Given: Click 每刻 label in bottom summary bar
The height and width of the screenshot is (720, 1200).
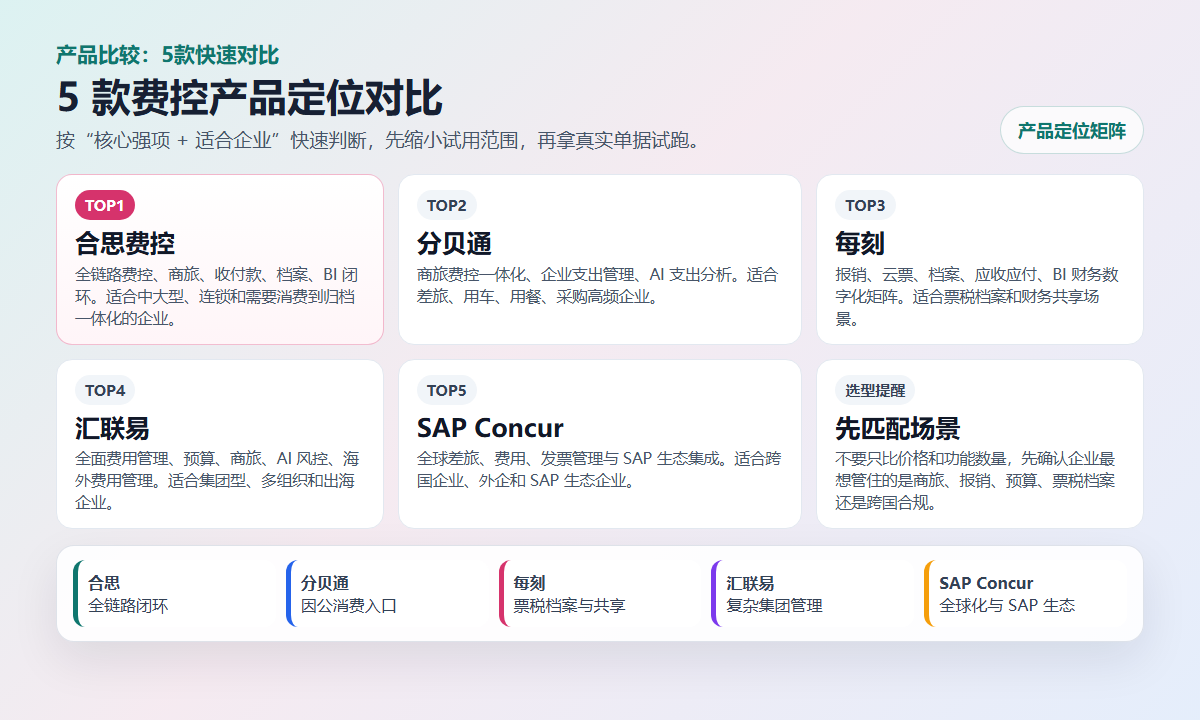Looking at the screenshot, I should [x=530, y=583].
